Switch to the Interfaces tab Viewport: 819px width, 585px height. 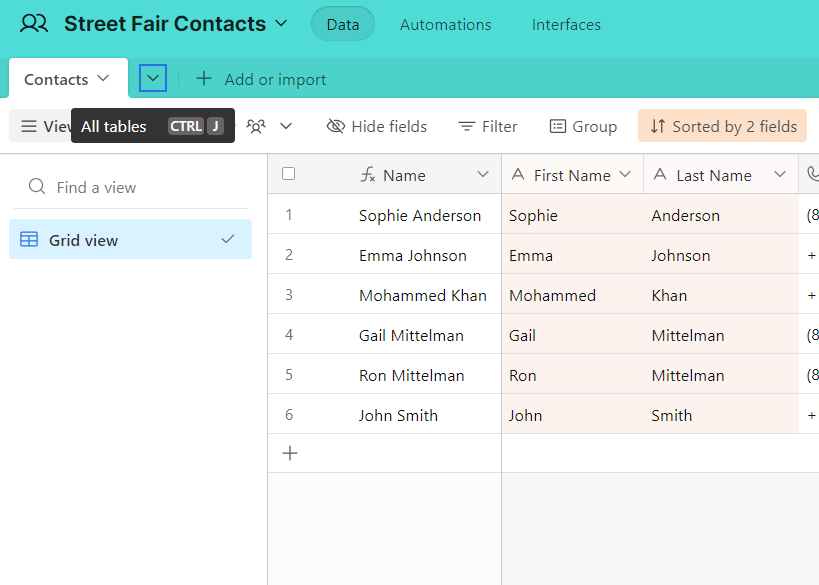[566, 25]
